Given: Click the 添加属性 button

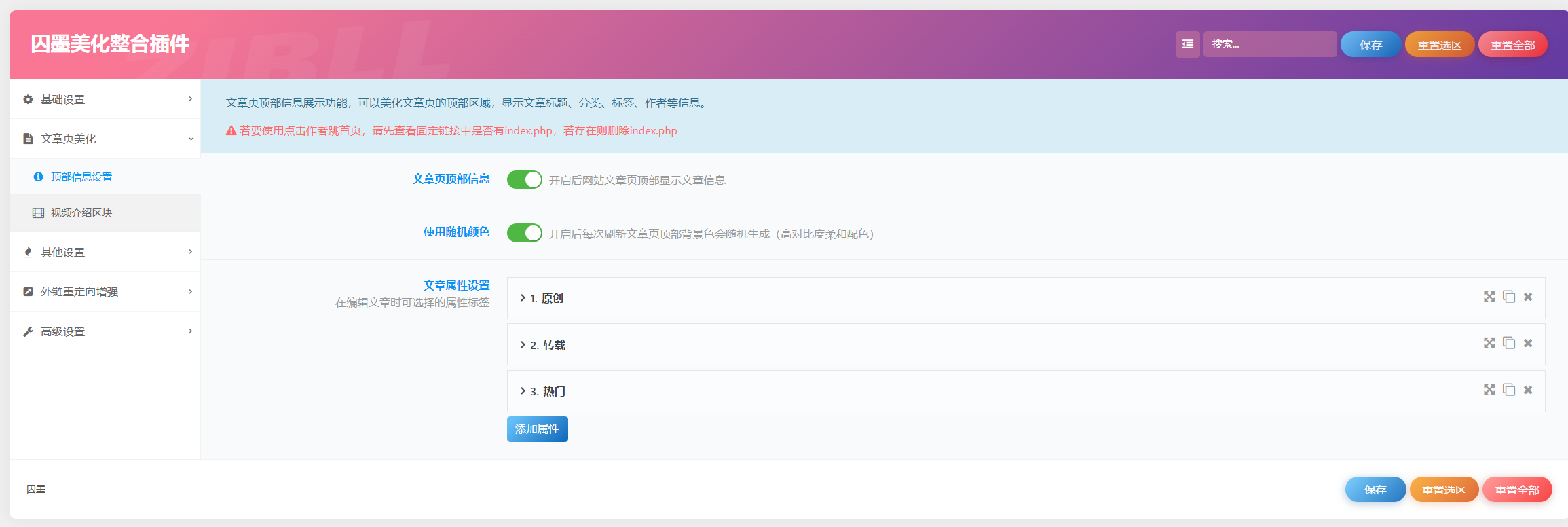Looking at the screenshot, I should [x=537, y=429].
